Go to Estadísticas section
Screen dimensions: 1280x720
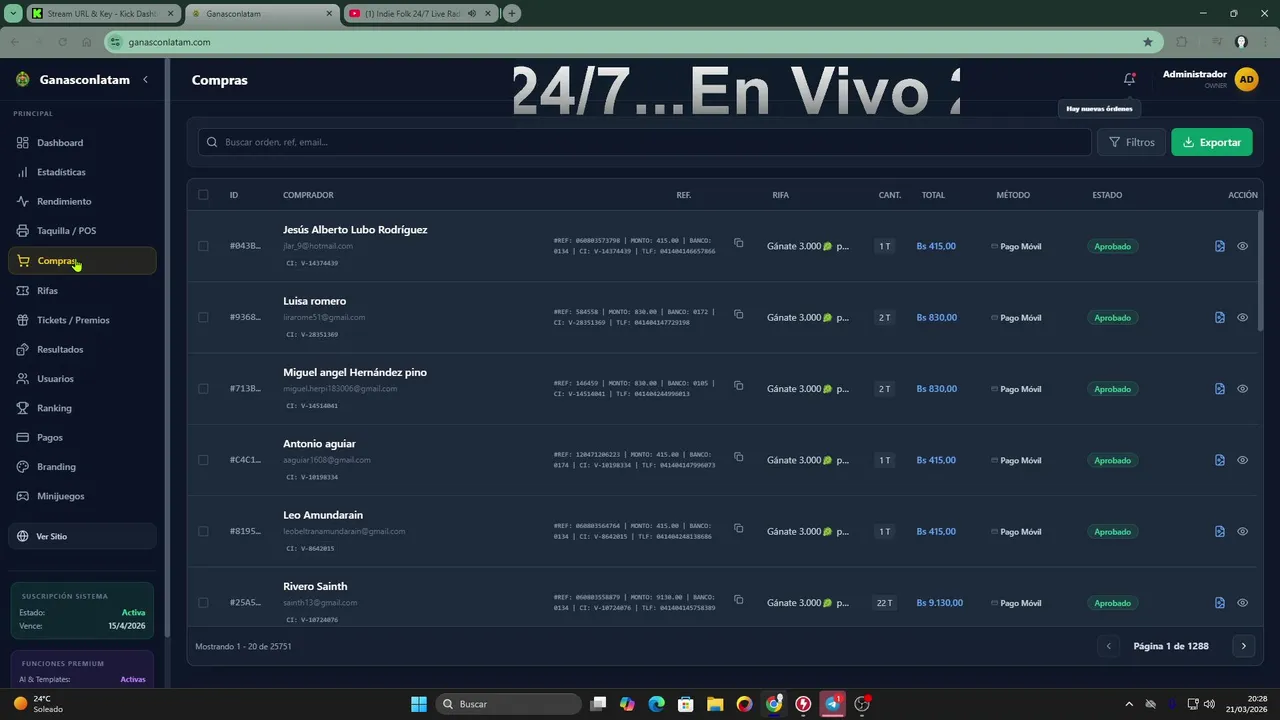click(x=82, y=172)
